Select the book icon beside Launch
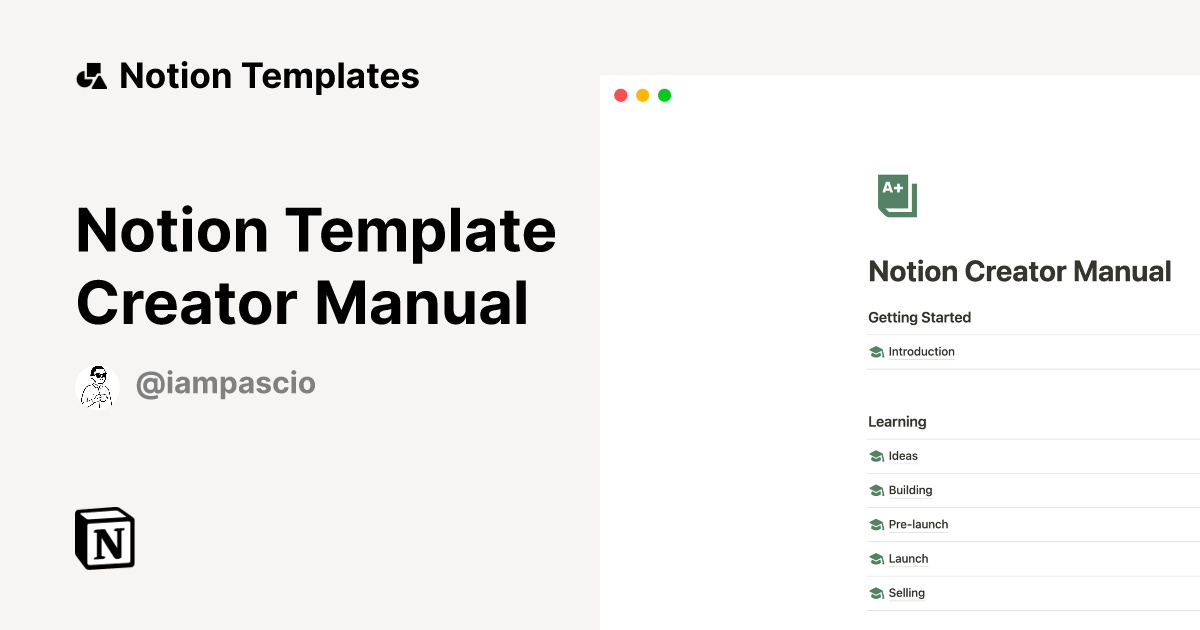The height and width of the screenshot is (630, 1200). point(875,558)
